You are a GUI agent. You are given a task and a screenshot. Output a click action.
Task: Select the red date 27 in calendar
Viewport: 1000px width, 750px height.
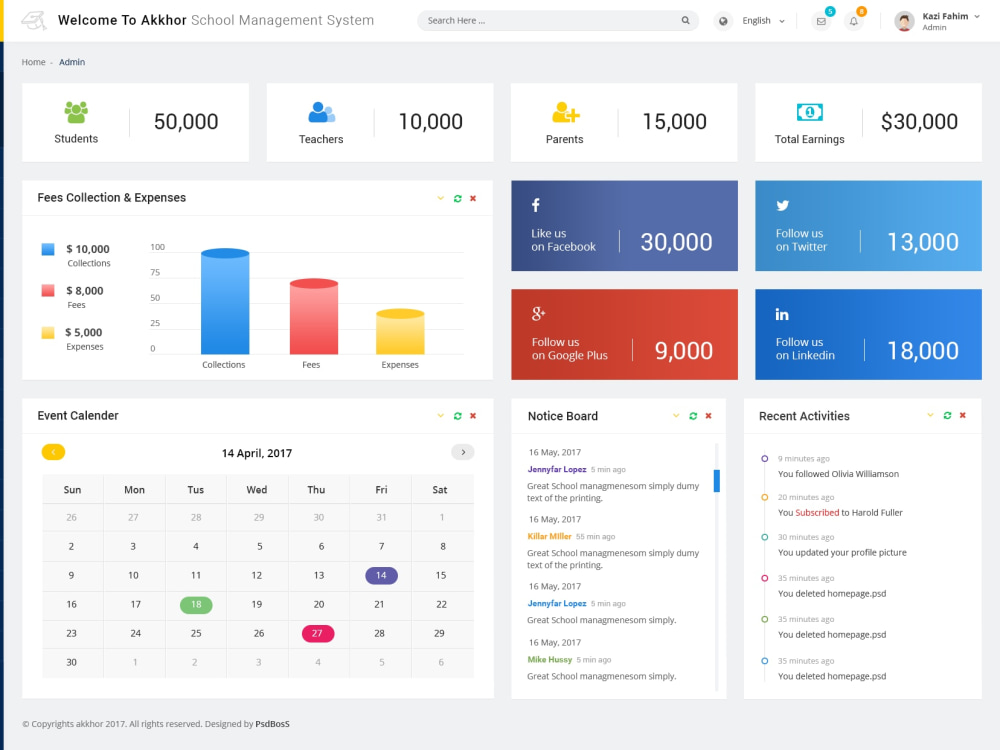coord(318,633)
